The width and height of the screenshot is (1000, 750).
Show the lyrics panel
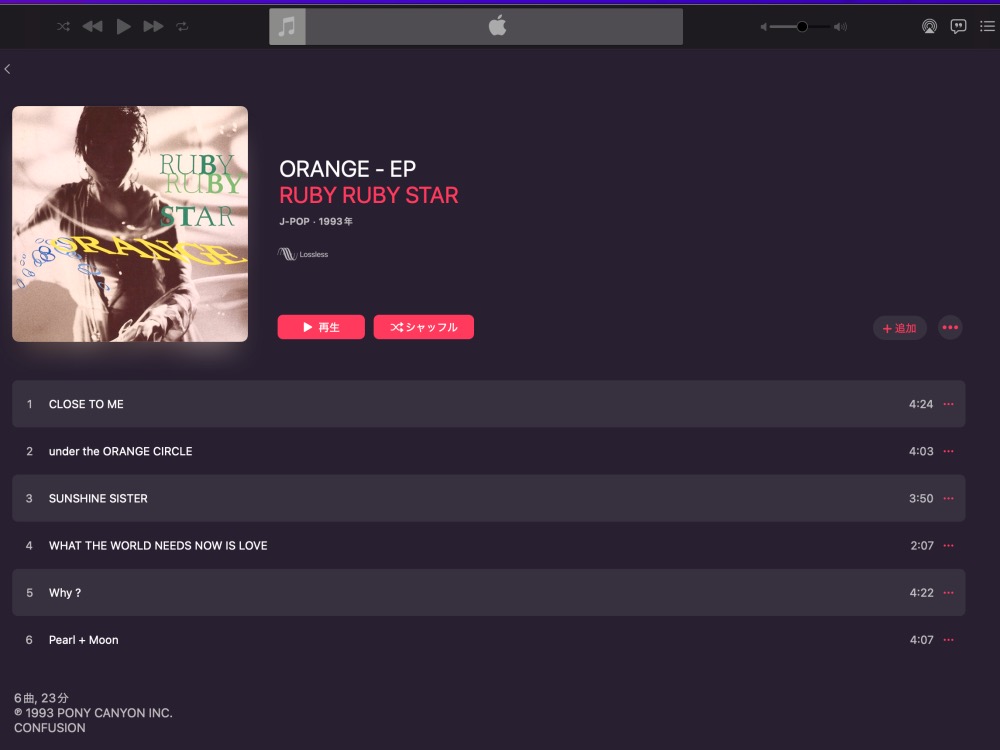[x=958, y=26]
